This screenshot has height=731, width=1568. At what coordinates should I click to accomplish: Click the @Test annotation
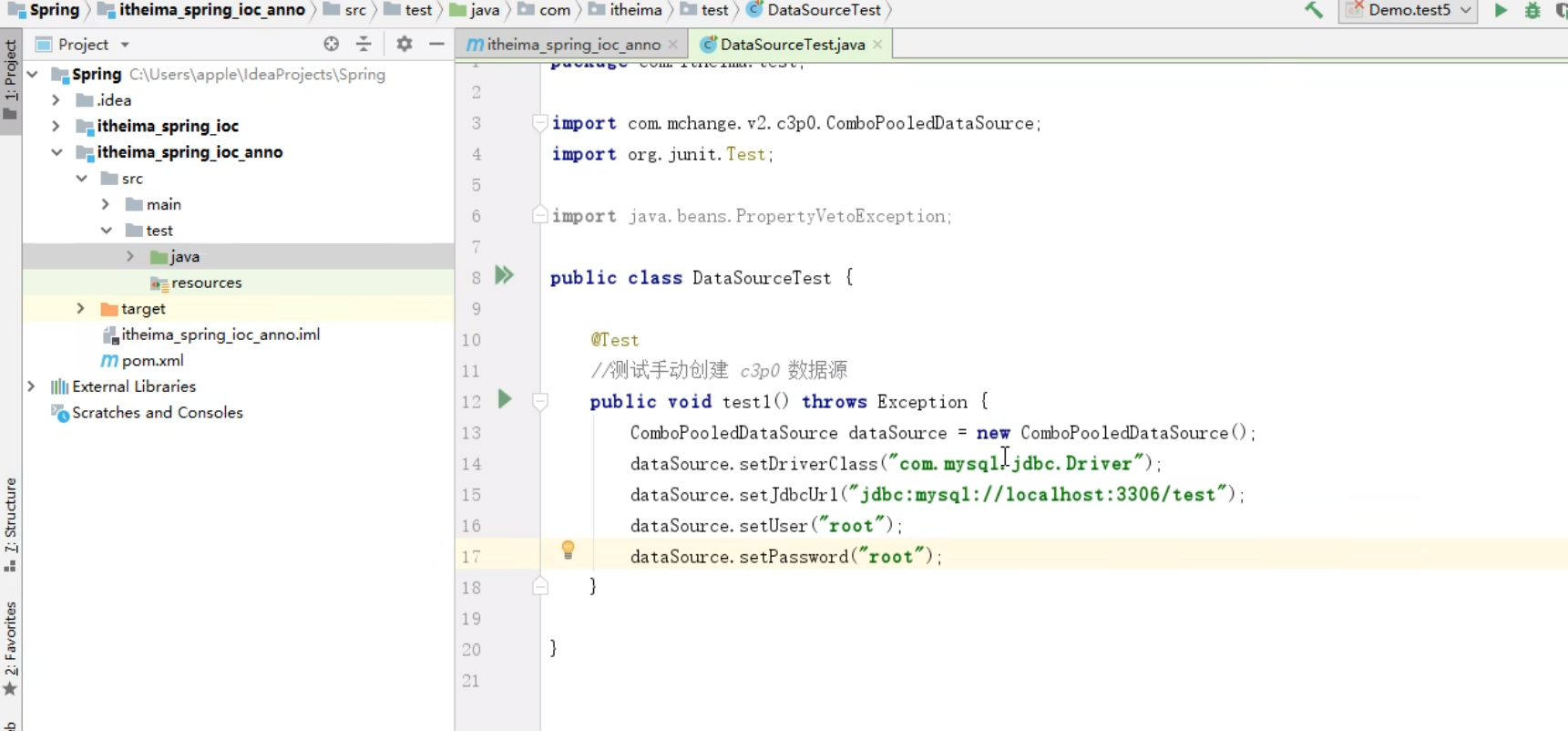tap(615, 340)
